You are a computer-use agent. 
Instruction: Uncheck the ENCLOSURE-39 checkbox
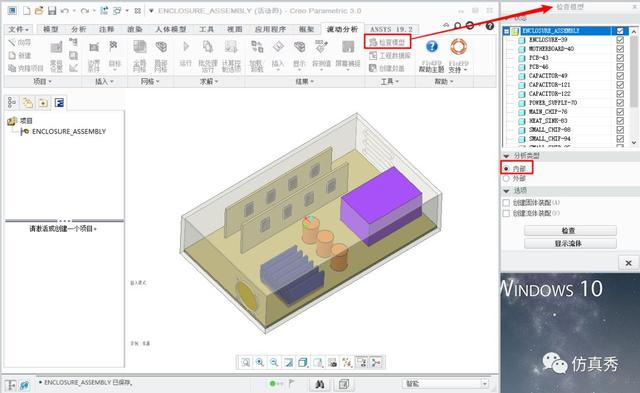620,40
